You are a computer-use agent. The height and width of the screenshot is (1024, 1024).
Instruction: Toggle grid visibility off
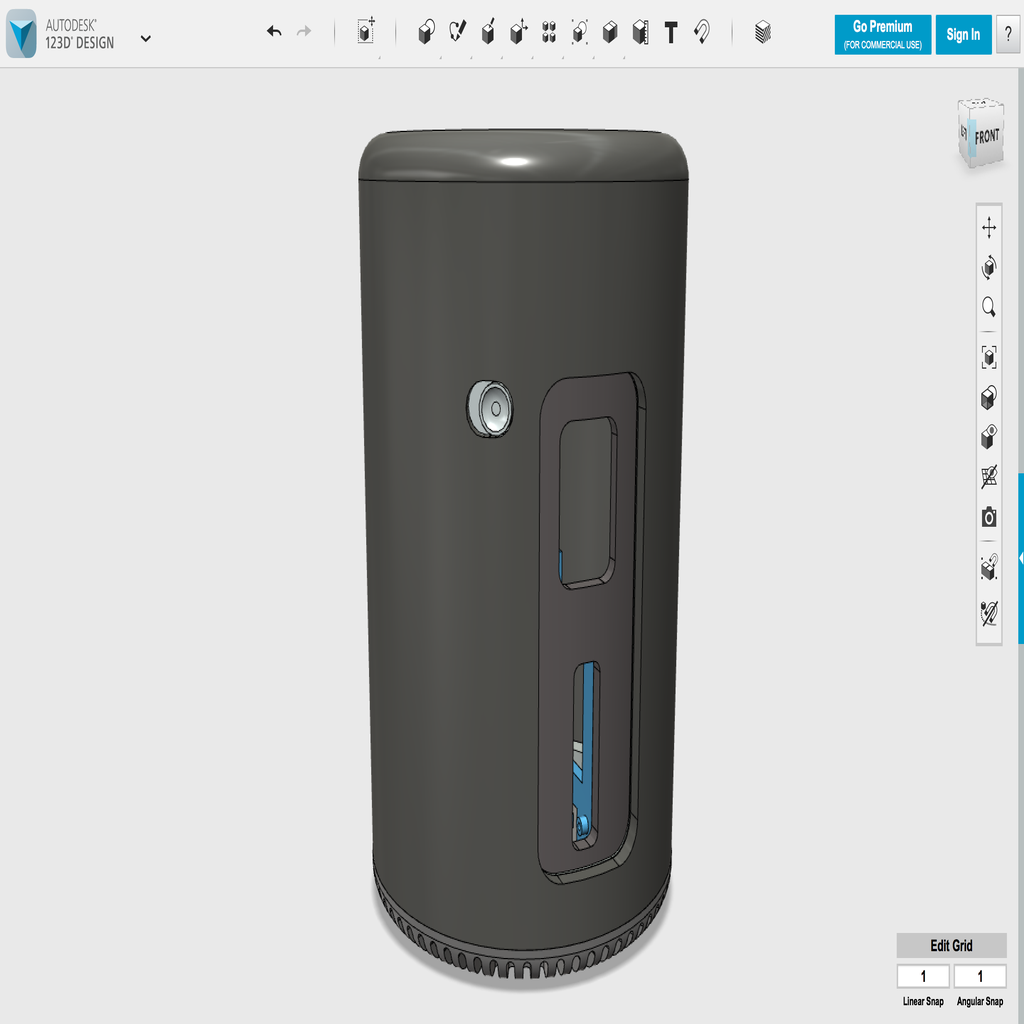pos(989,477)
